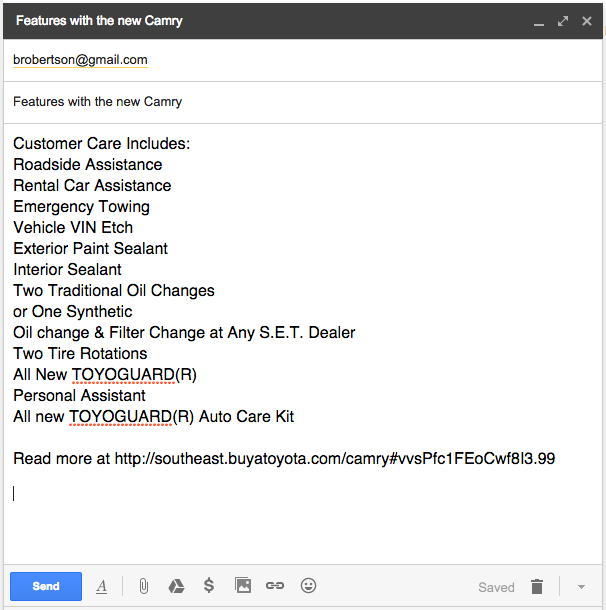606x610 pixels.
Task: Select recipient brobertson@gmail.com
Action: (80, 60)
